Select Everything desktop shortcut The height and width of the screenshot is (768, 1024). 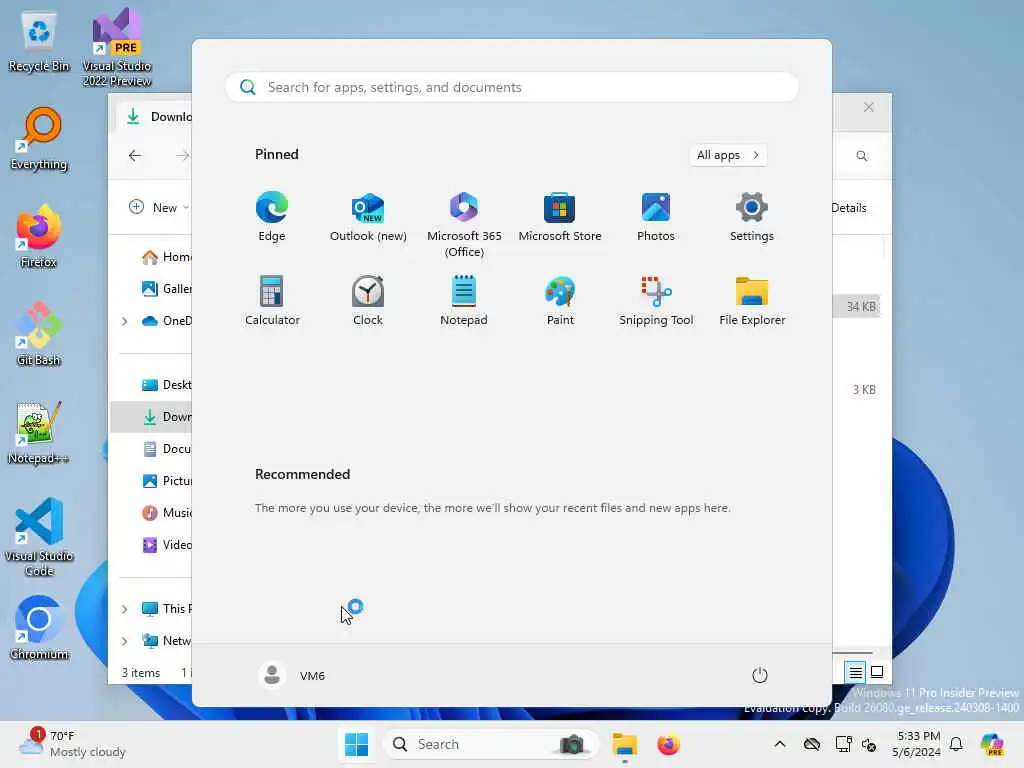(x=39, y=139)
